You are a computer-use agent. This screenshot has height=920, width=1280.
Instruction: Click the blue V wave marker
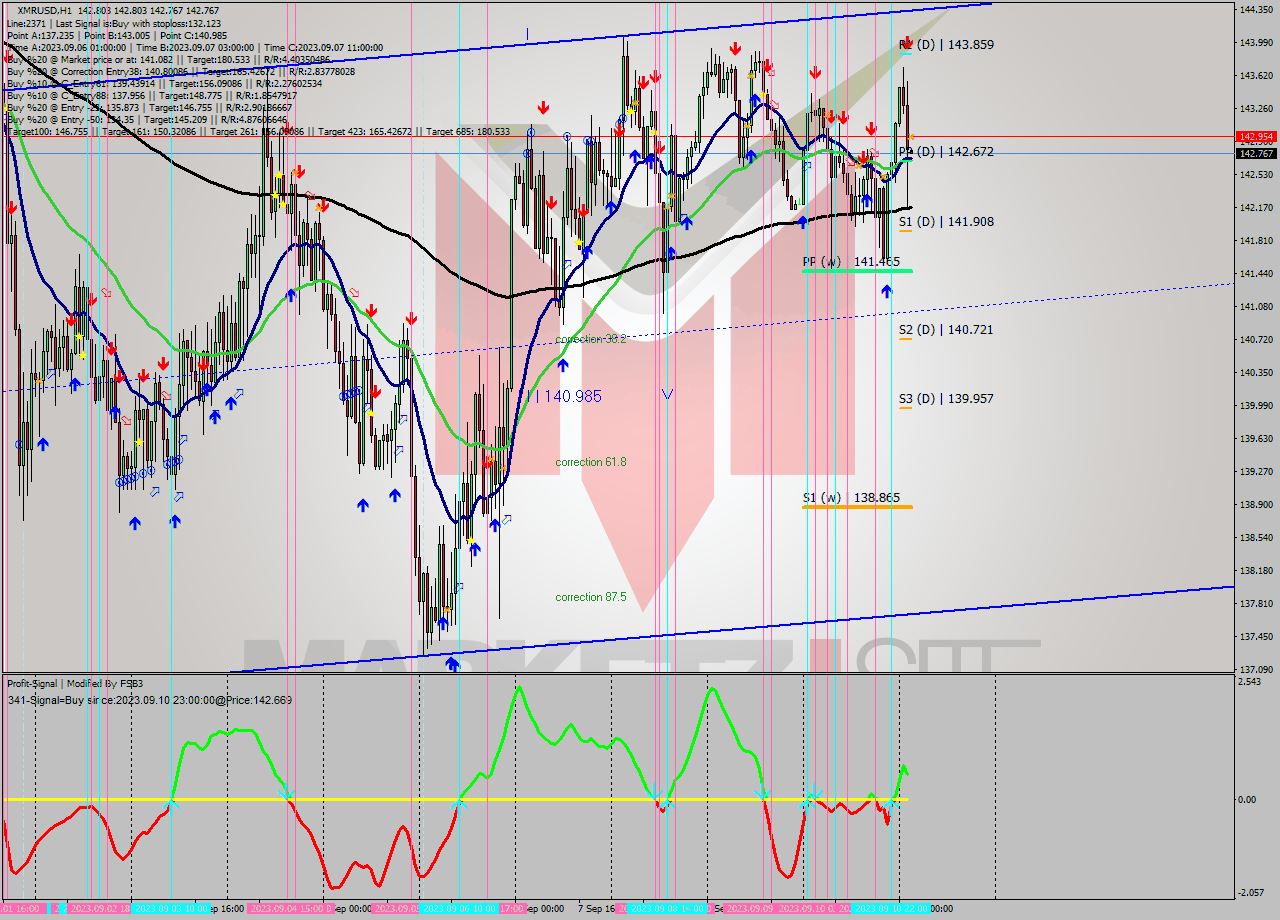point(667,395)
